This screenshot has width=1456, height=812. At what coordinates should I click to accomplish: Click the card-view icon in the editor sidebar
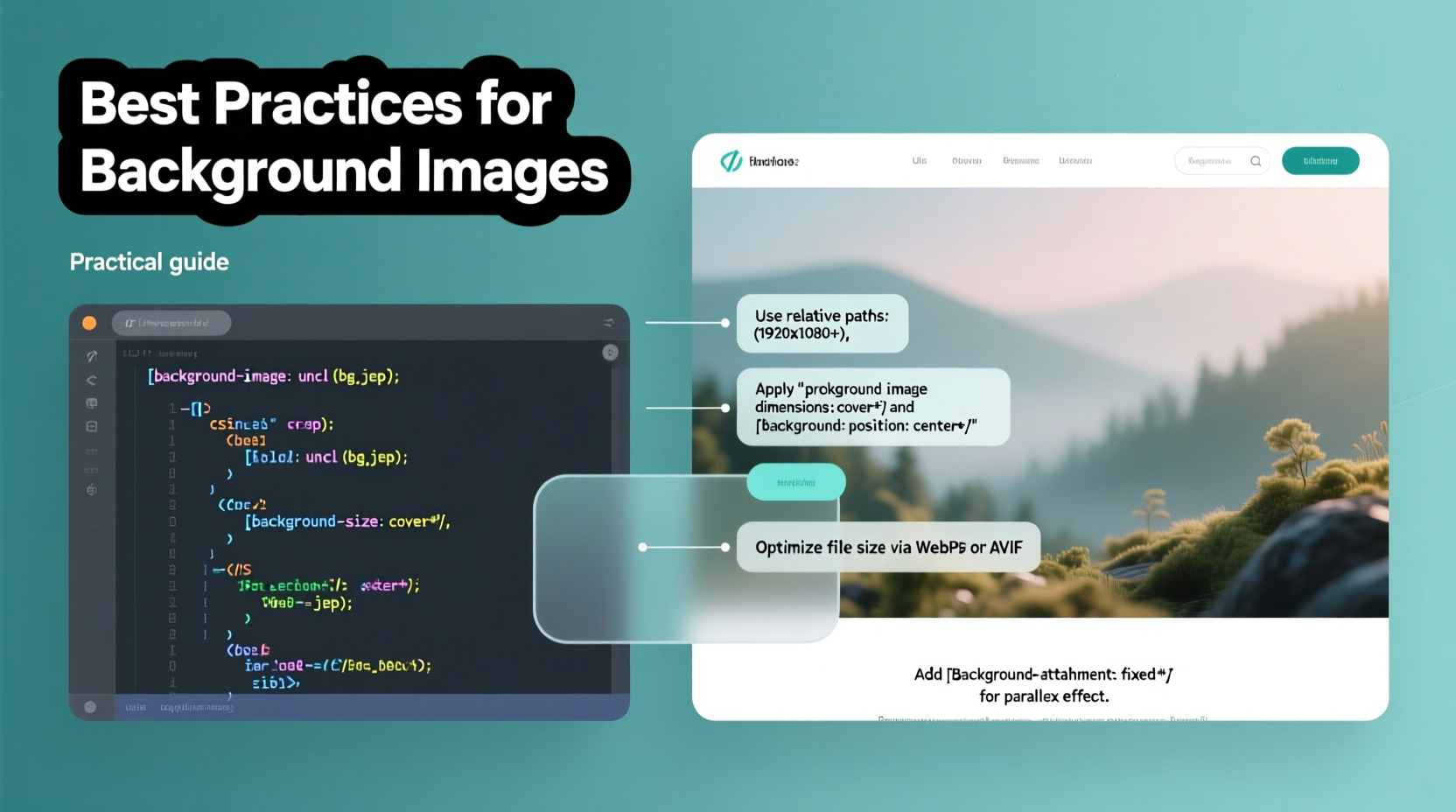(x=91, y=402)
